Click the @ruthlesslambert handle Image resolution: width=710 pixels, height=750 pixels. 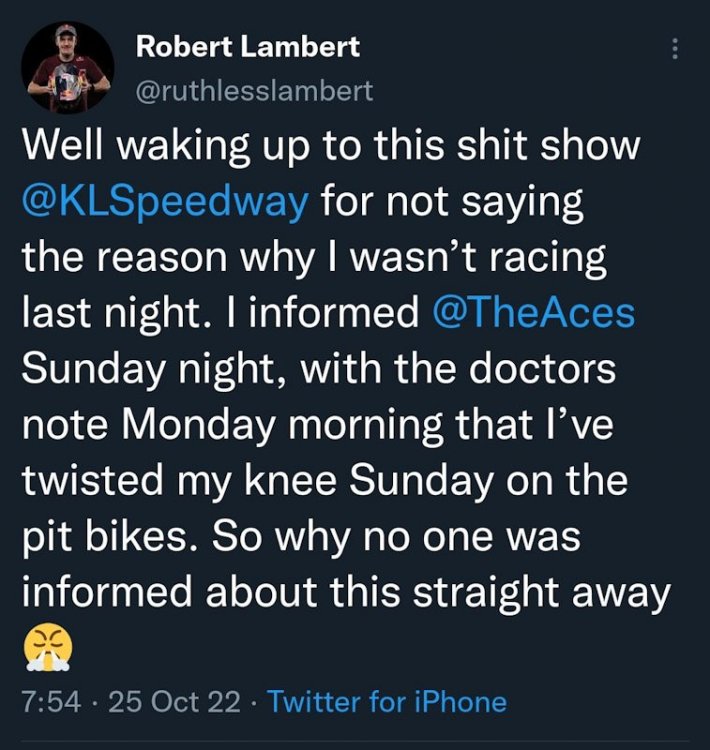click(x=253, y=91)
